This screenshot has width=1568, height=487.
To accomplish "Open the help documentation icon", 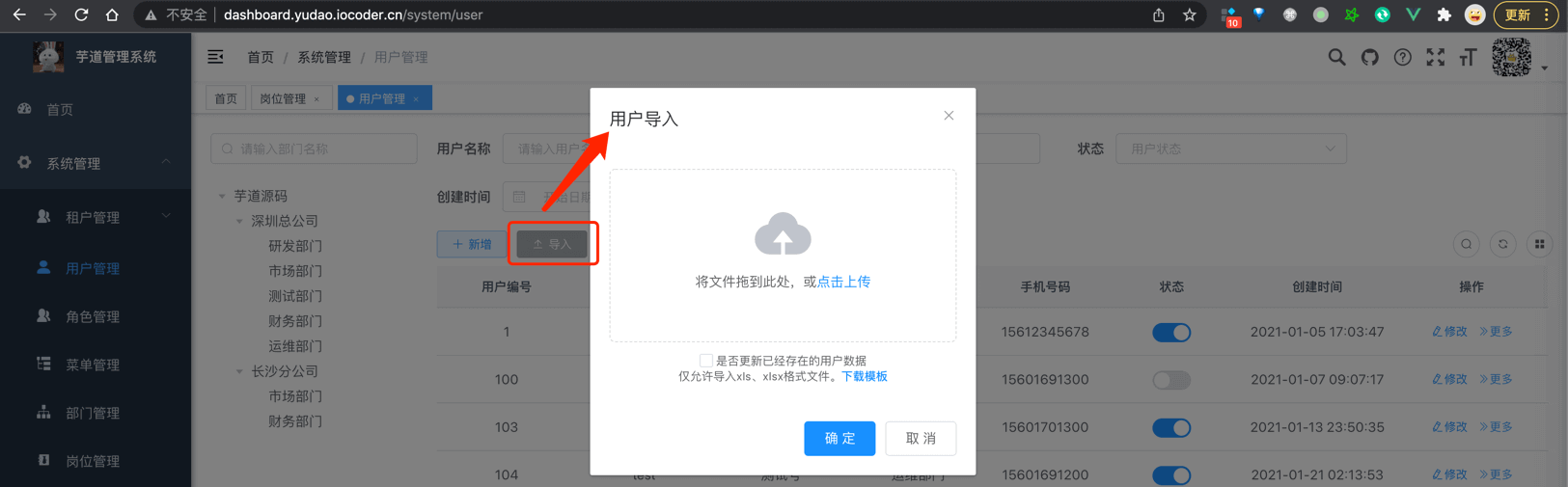I will [1402, 58].
